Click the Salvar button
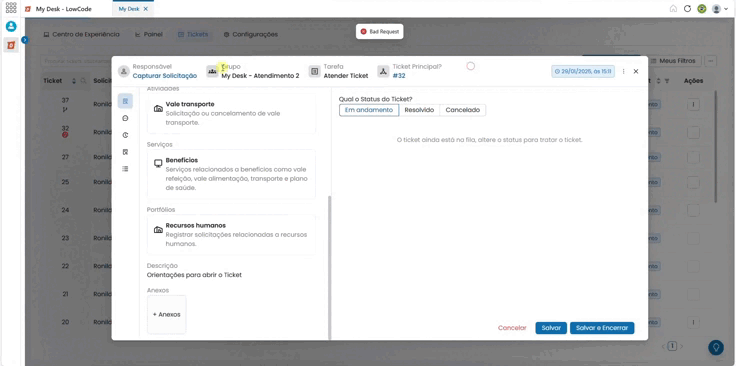Viewport: 736px width, 366px height. coord(551,328)
